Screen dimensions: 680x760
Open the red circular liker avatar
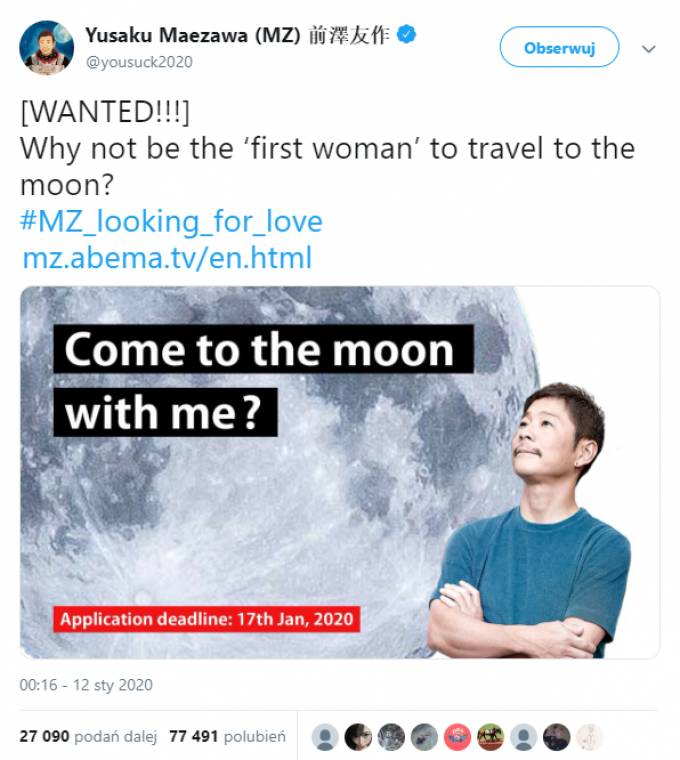tap(457, 737)
